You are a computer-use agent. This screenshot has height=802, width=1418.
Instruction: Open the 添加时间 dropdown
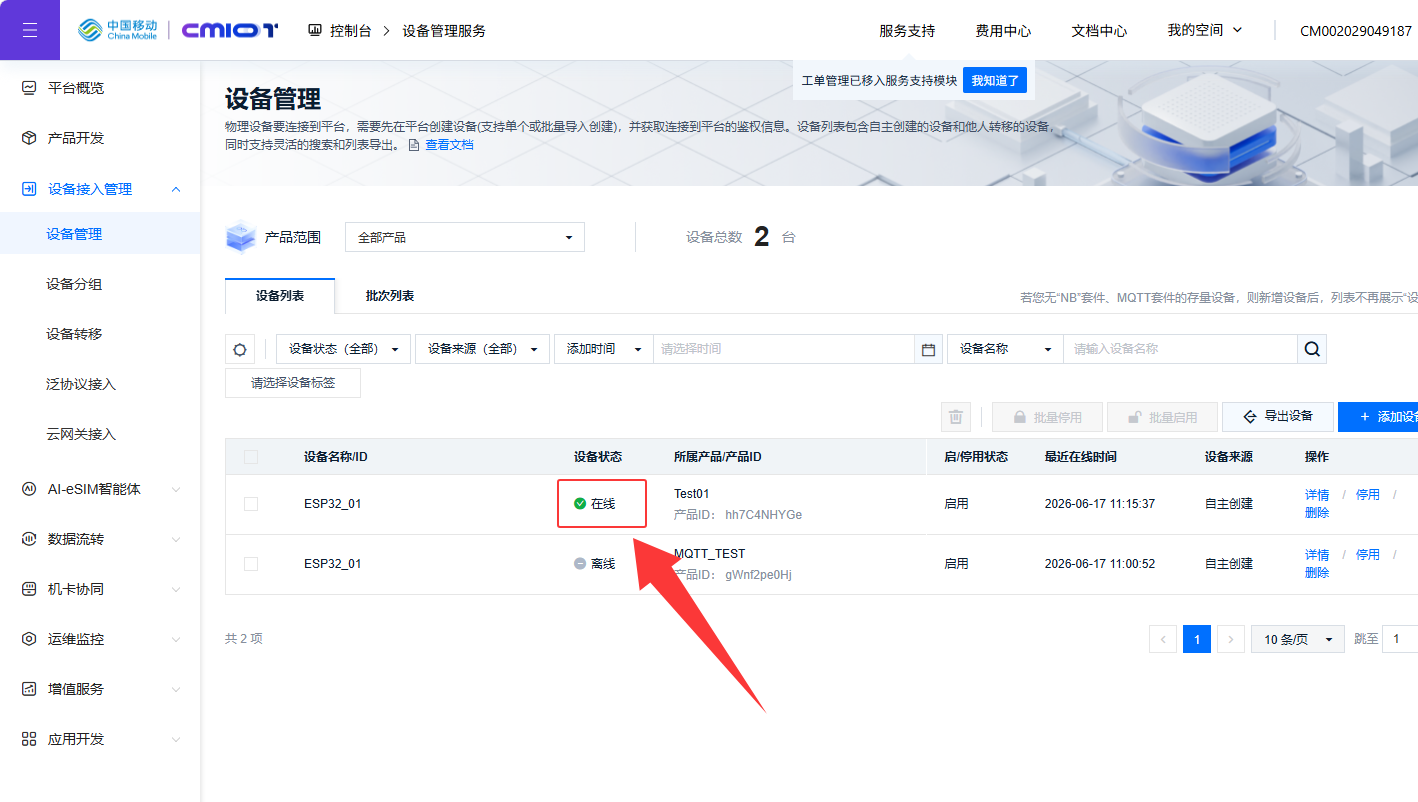603,349
